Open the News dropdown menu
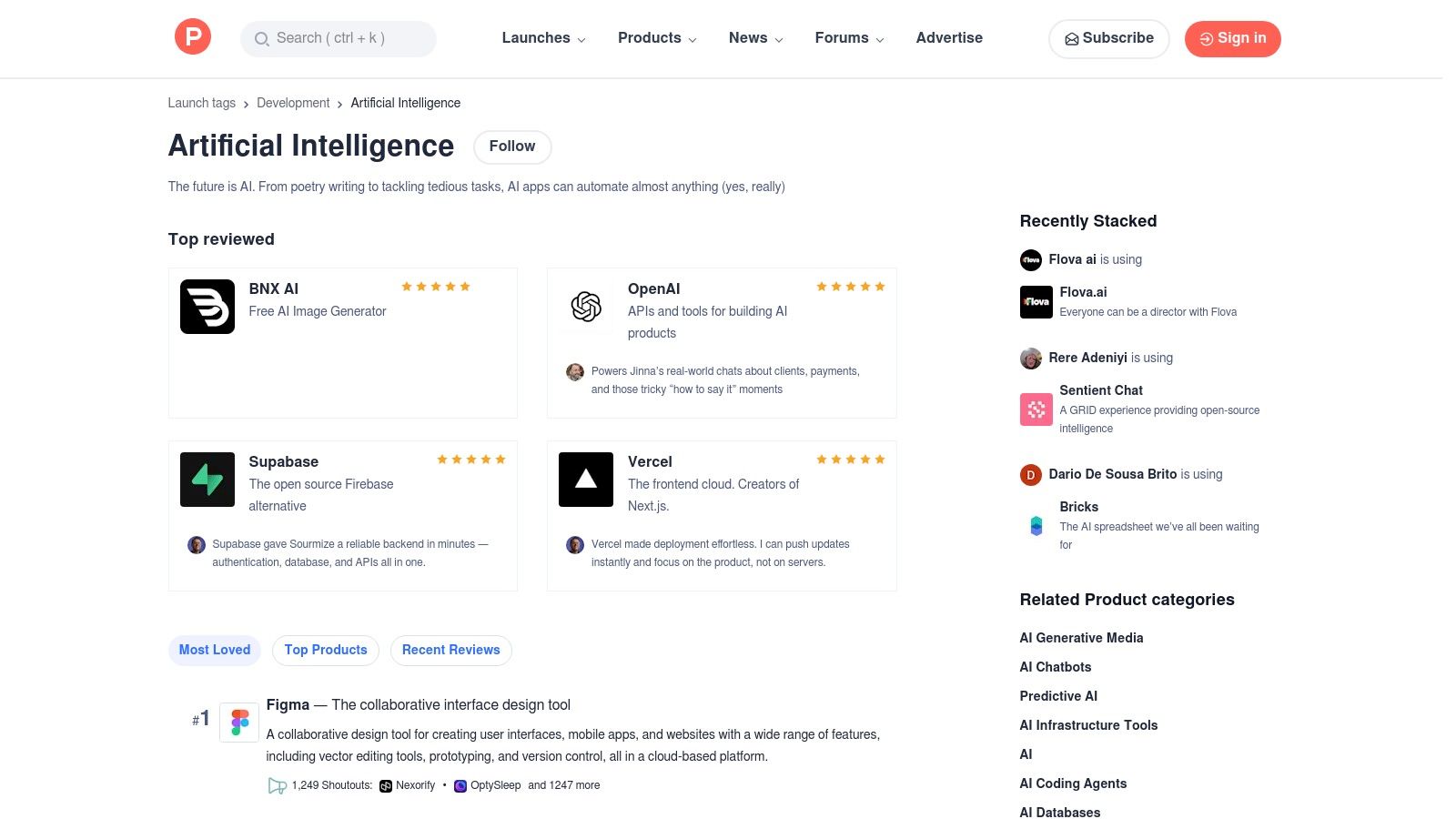Viewport: 1456px width, 819px height. [754, 38]
